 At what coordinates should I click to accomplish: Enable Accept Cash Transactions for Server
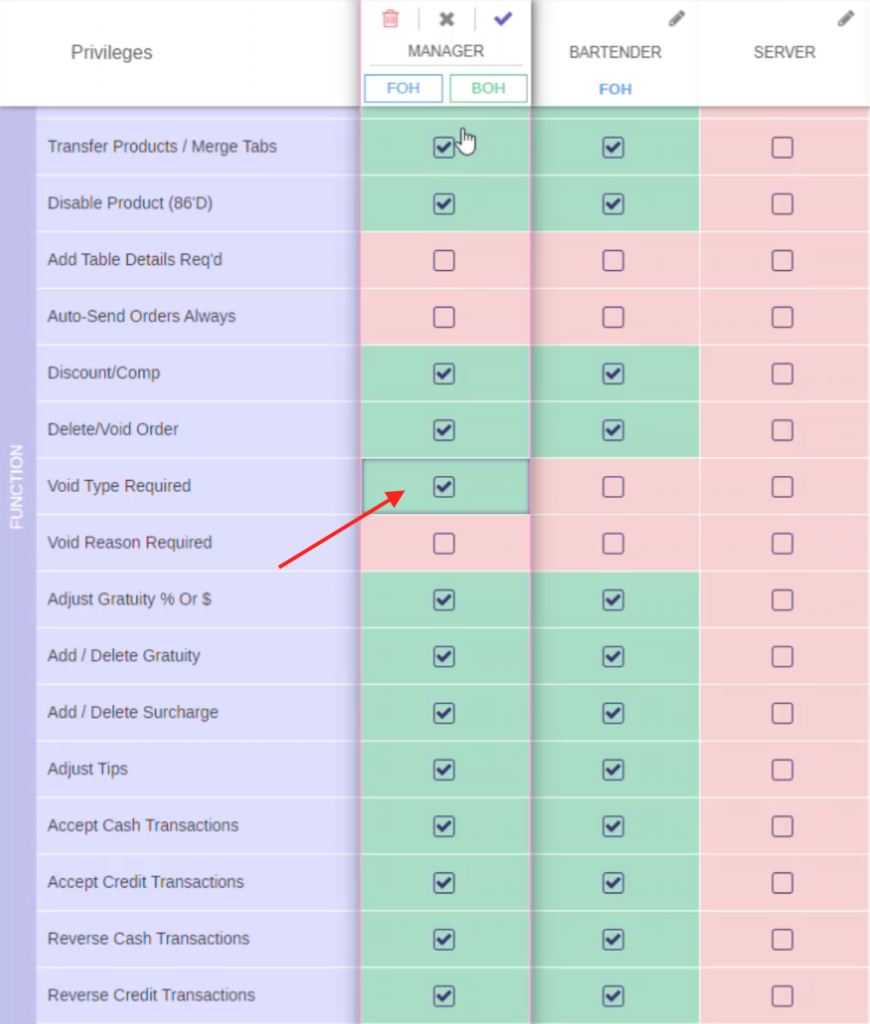pos(783,826)
